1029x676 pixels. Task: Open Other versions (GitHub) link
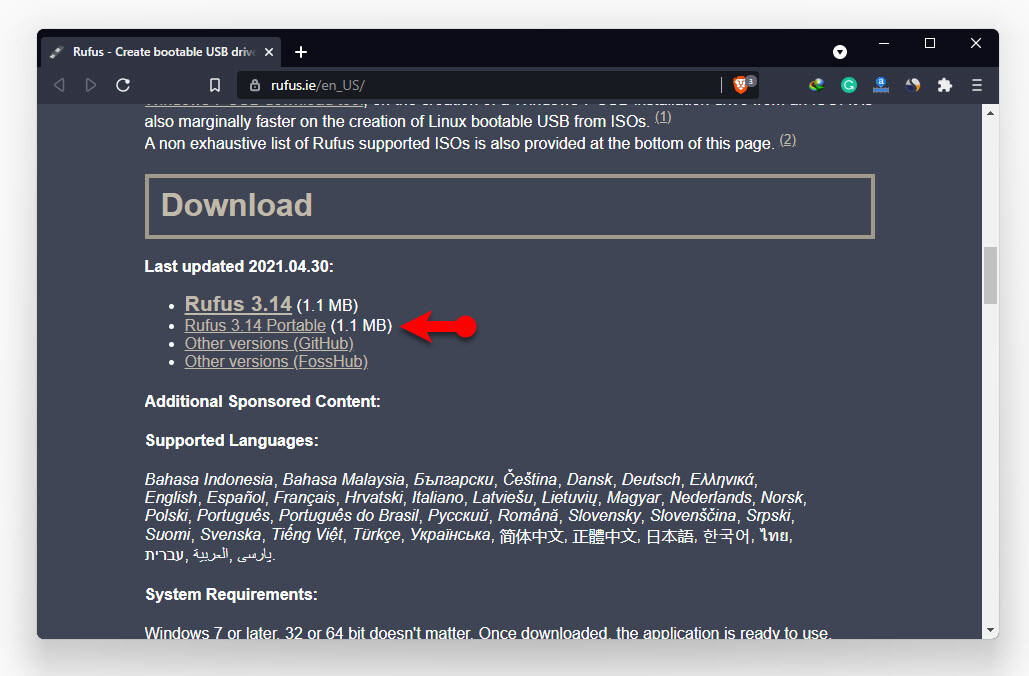click(269, 343)
